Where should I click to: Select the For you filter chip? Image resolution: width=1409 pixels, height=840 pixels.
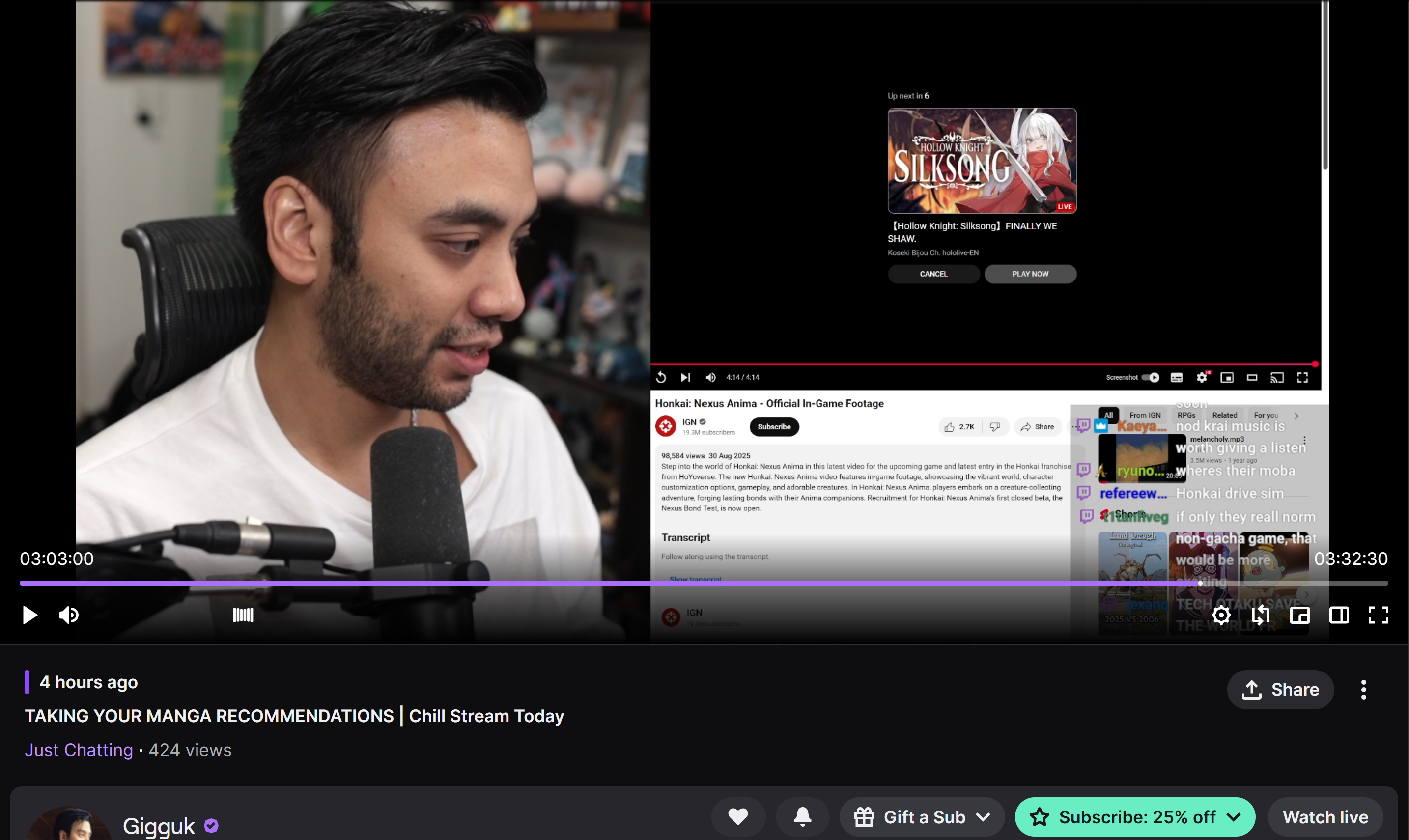point(1266,415)
